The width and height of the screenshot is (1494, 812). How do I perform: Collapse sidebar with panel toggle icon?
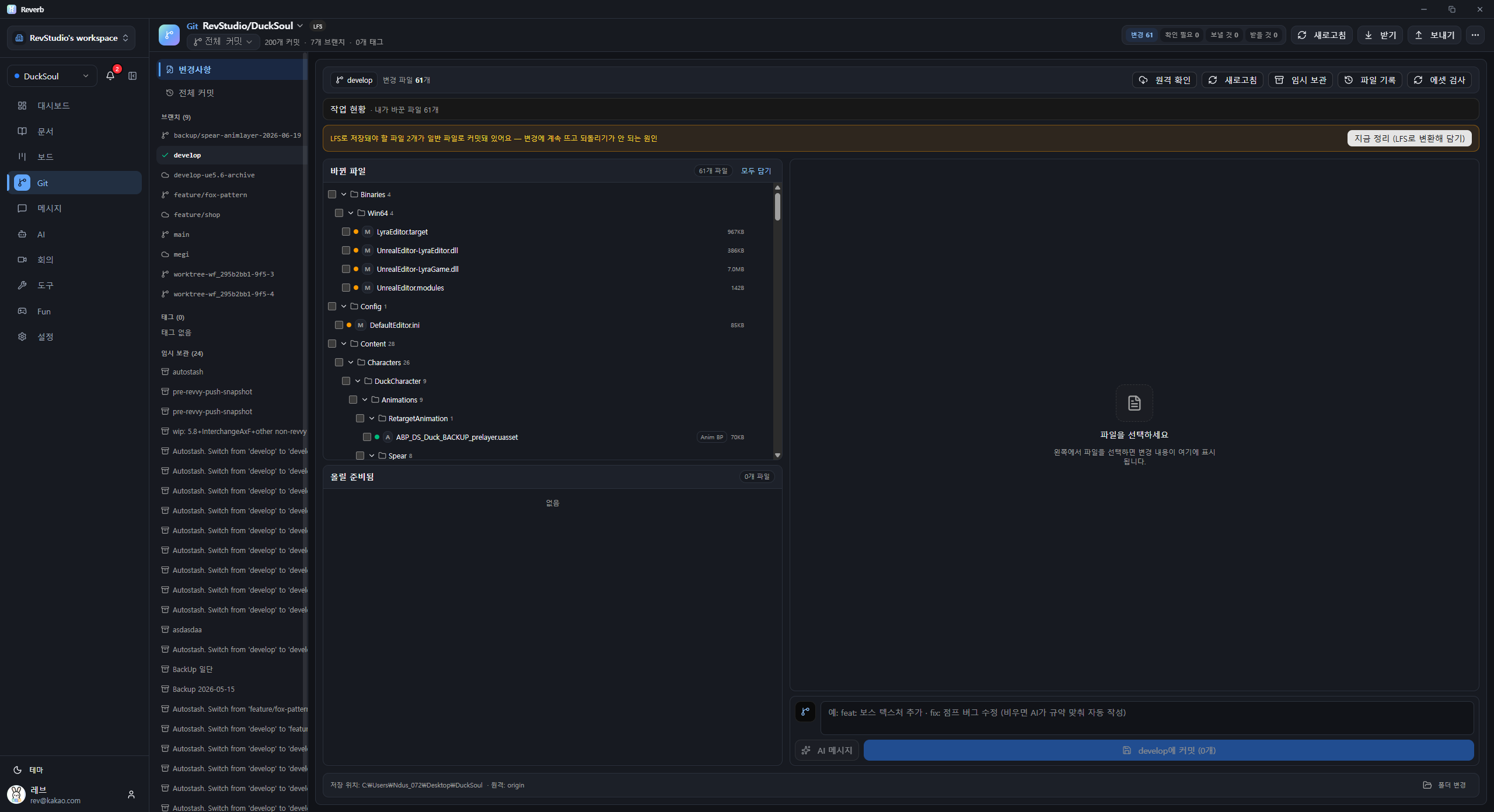[132, 76]
